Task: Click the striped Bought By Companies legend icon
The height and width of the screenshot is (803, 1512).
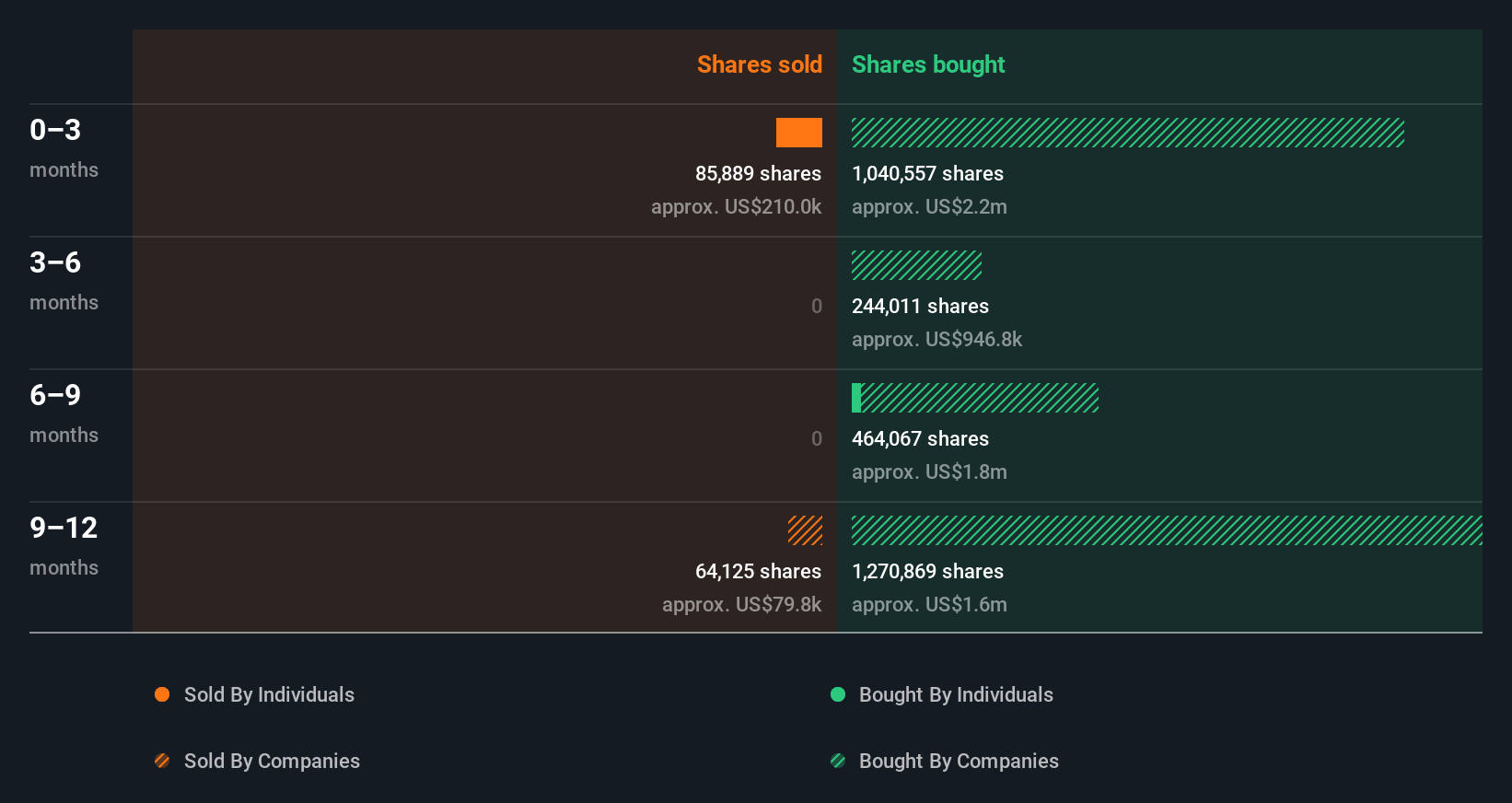Action: coord(838,761)
